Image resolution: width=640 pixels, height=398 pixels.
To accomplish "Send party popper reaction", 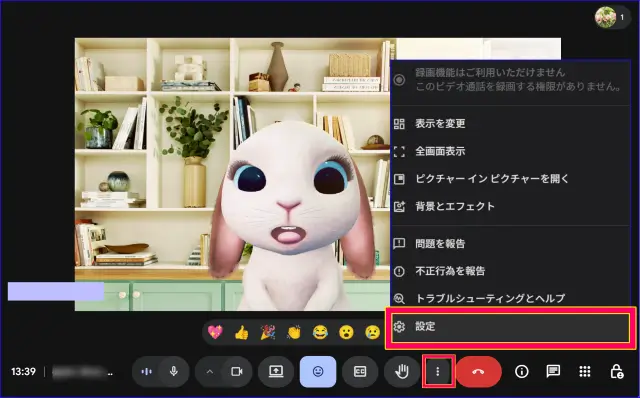I will [x=268, y=332].
